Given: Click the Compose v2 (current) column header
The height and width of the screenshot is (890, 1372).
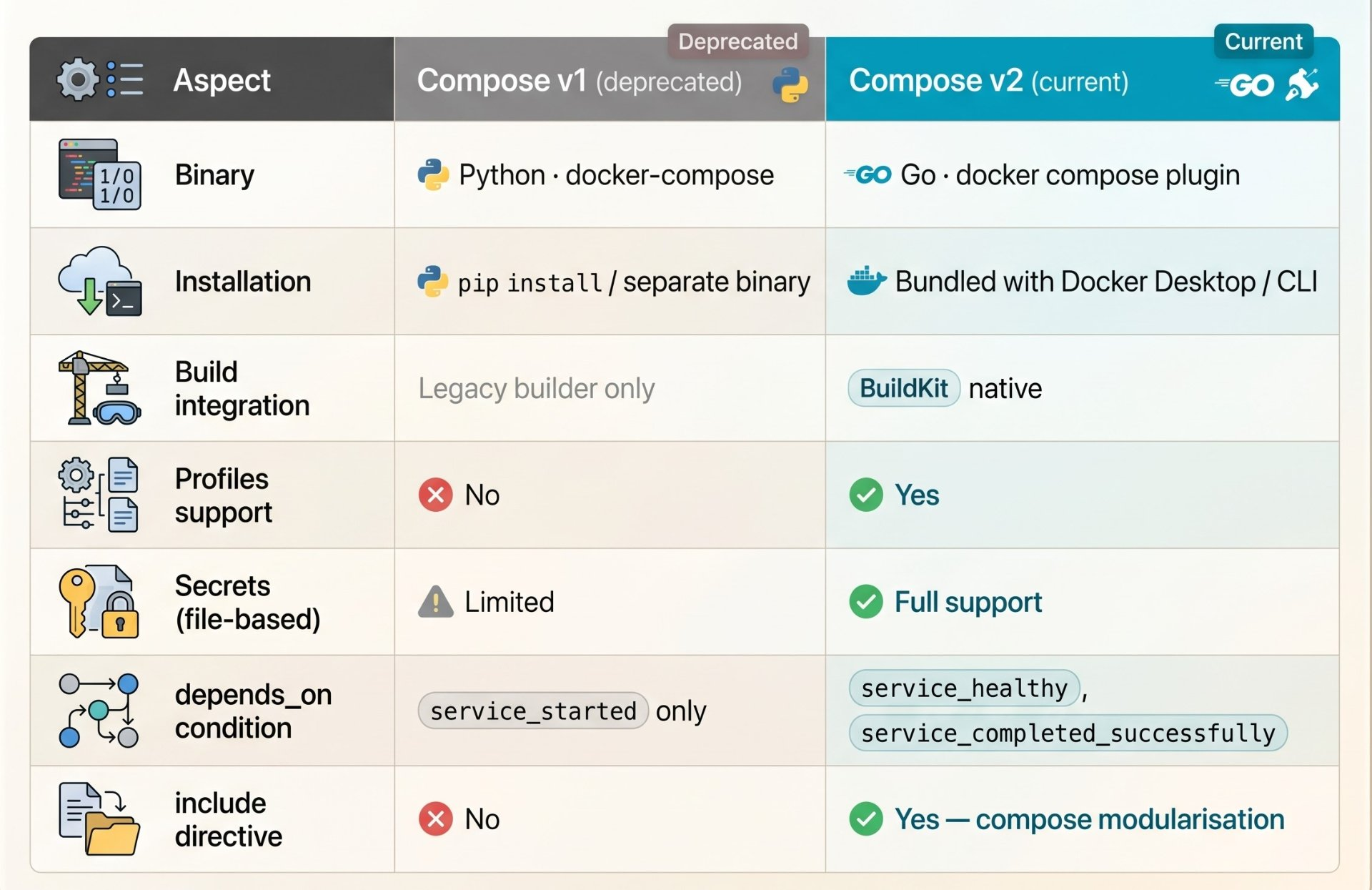Looking at the screenshot, I should click(x=1083, y=79).
